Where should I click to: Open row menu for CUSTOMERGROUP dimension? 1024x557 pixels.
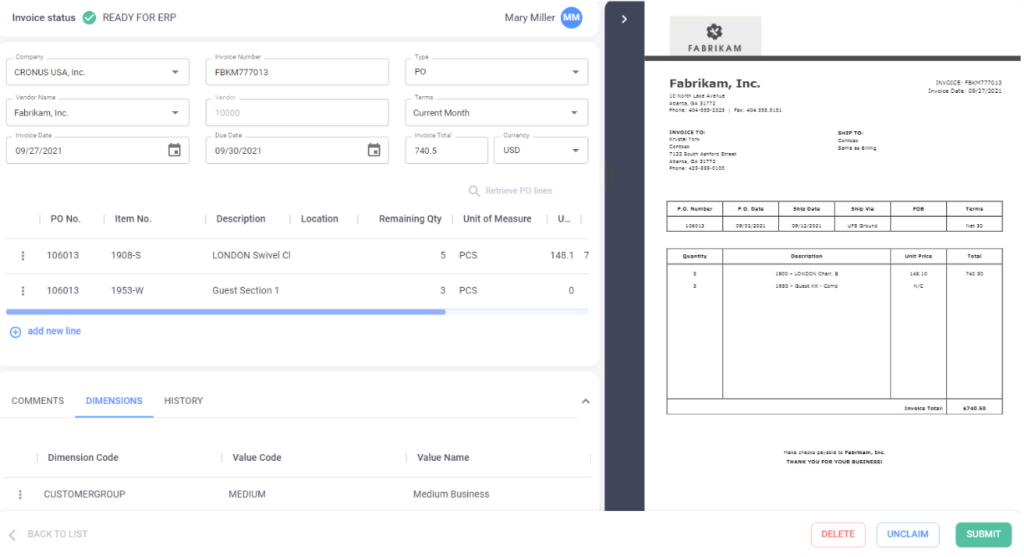click(20, 494)
